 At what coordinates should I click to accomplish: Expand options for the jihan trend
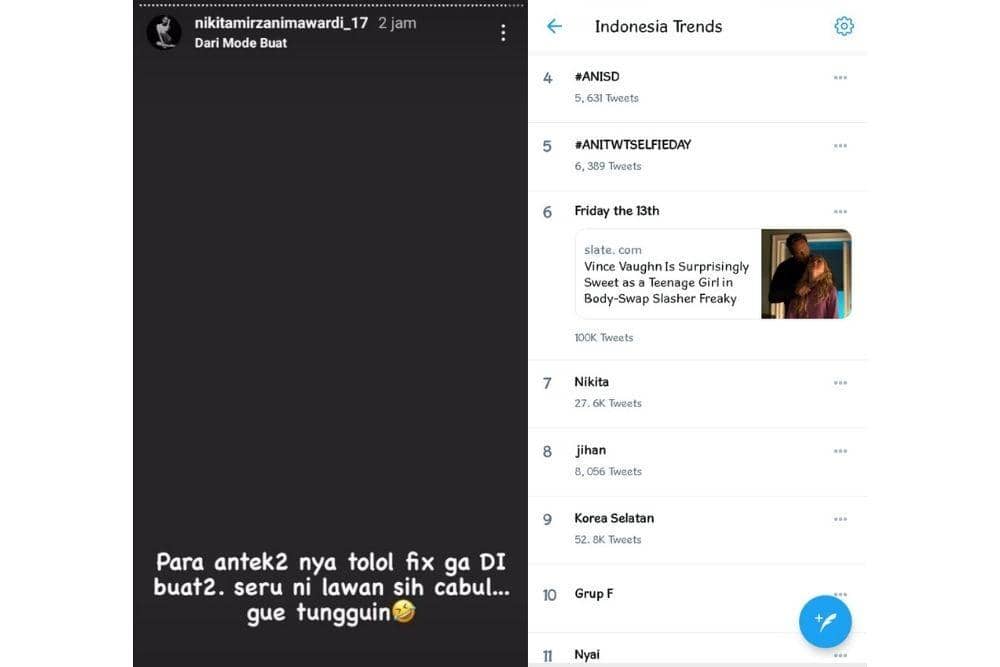click(x=841, y=451)
